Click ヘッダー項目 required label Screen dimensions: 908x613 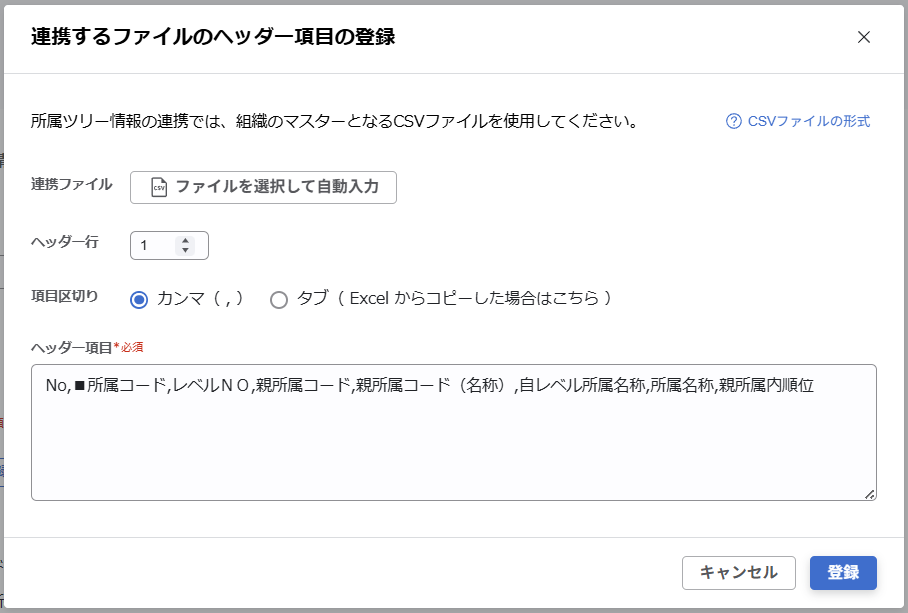(x=87, y=347)
